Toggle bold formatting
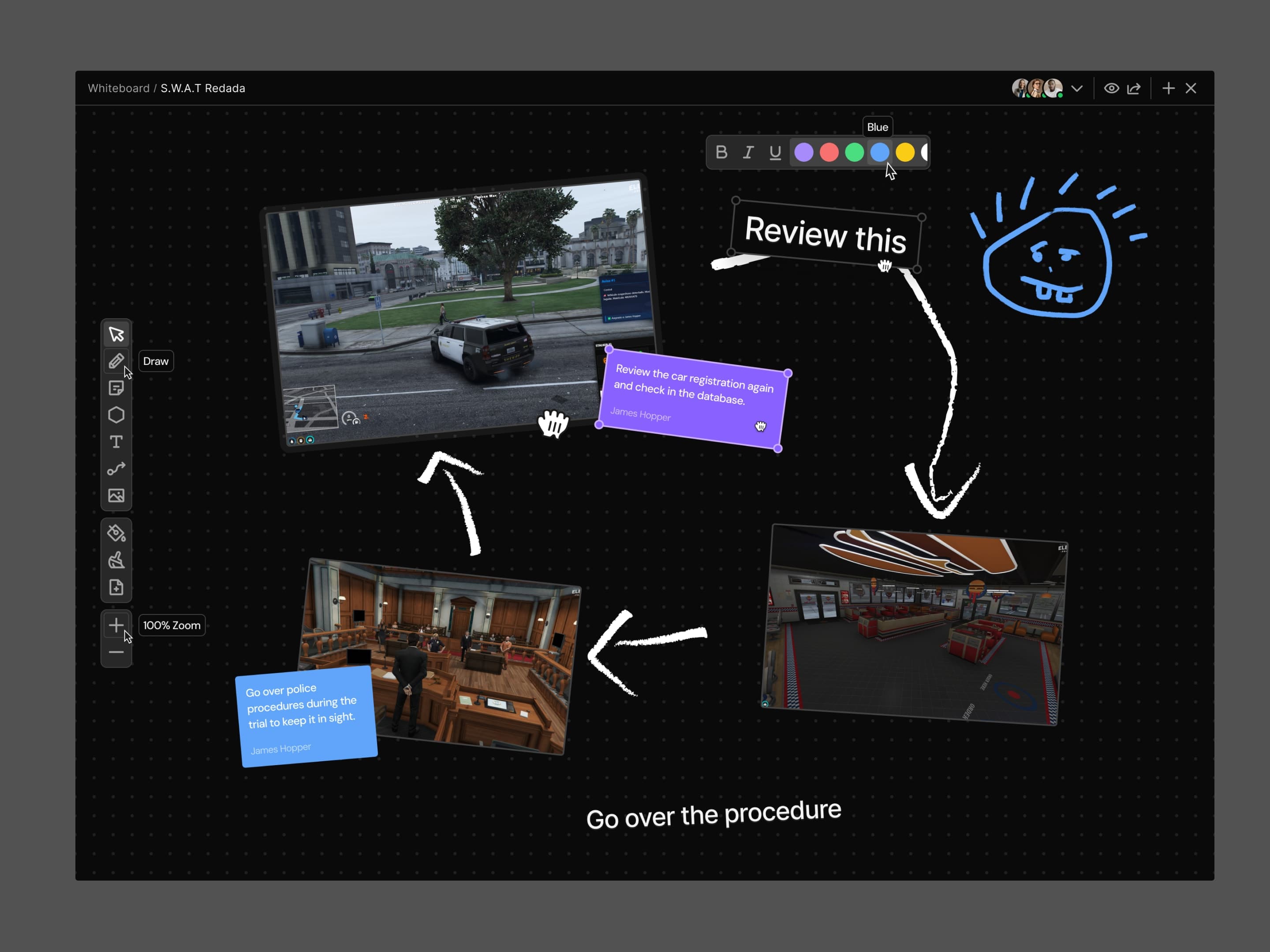The width and height of the screenshot is (1270, 952). 722,152
